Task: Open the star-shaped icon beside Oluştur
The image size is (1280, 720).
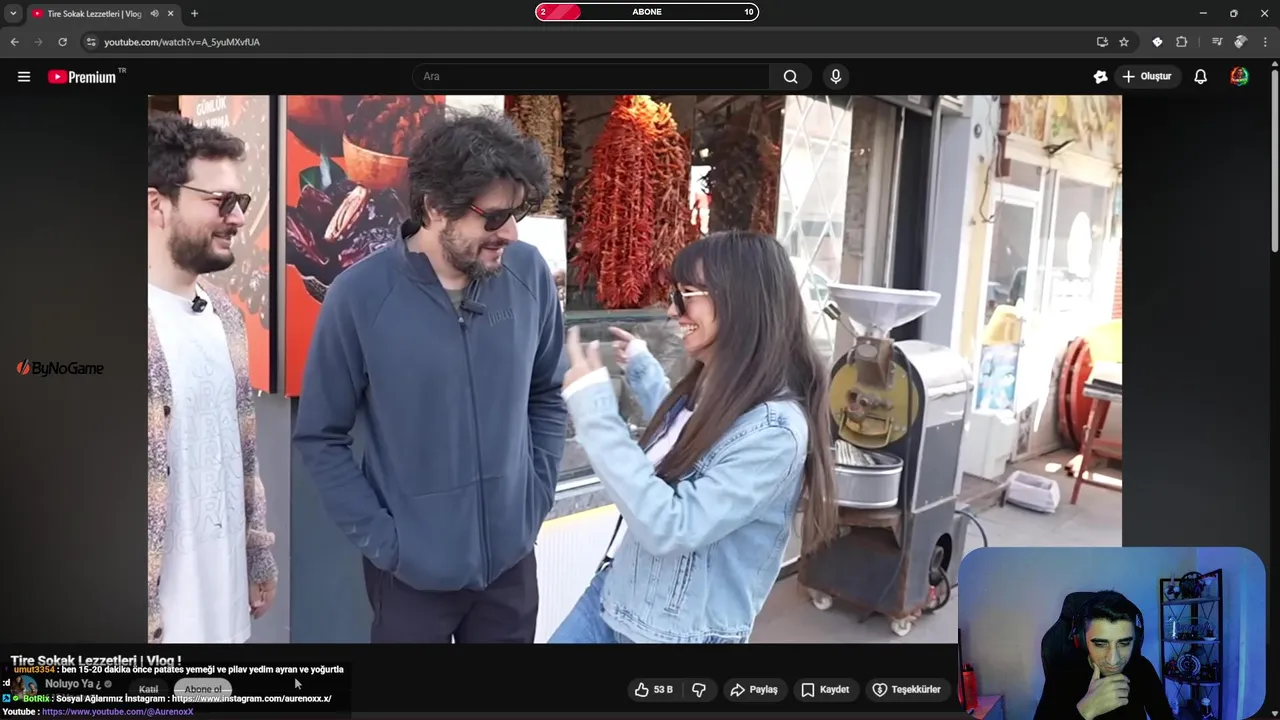Action: 1100,77
